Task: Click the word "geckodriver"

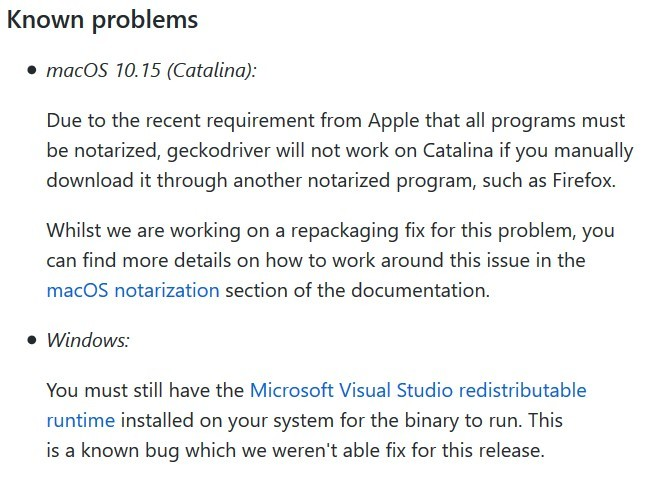Action: (197, 151)
